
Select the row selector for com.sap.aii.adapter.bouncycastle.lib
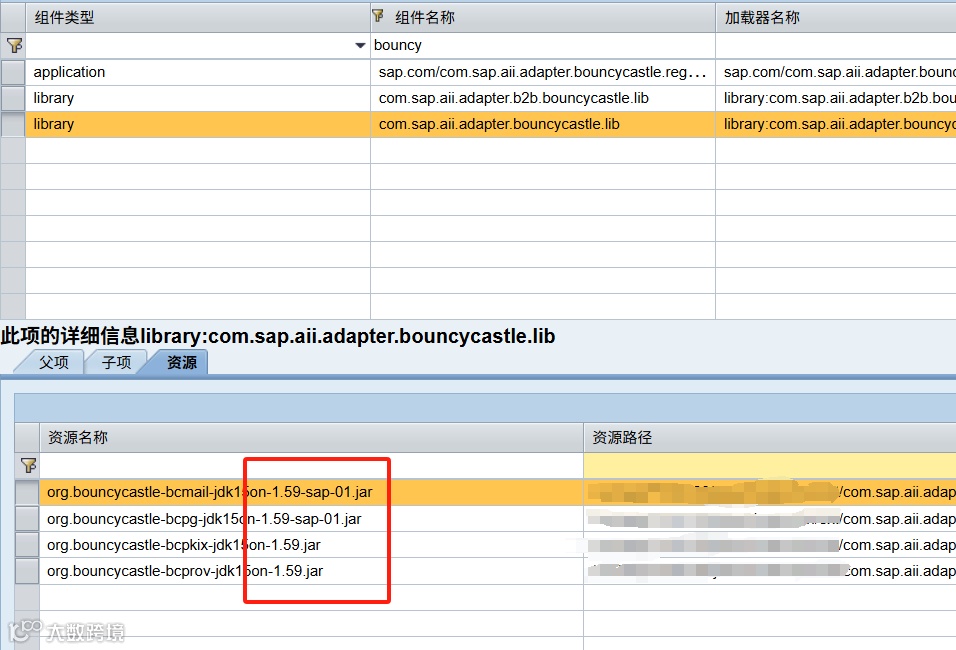click(x=13, y=124)
